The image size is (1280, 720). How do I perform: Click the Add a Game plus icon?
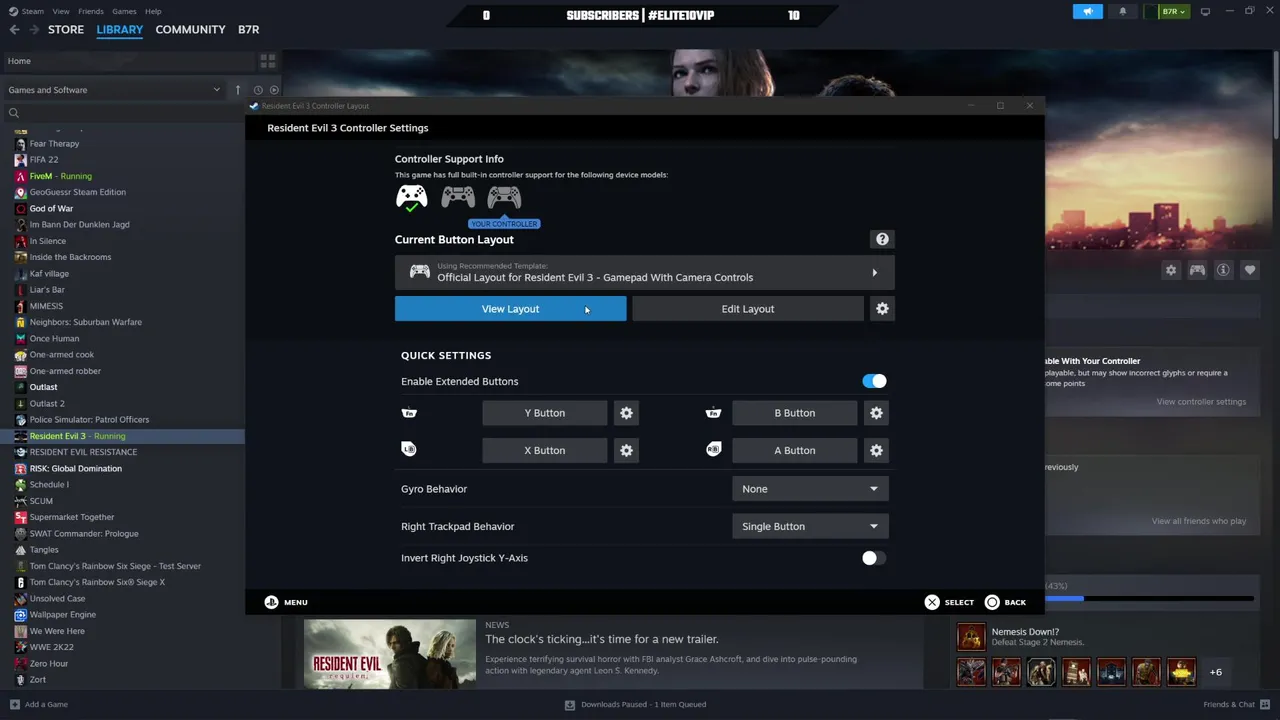[x=14, y=704]
